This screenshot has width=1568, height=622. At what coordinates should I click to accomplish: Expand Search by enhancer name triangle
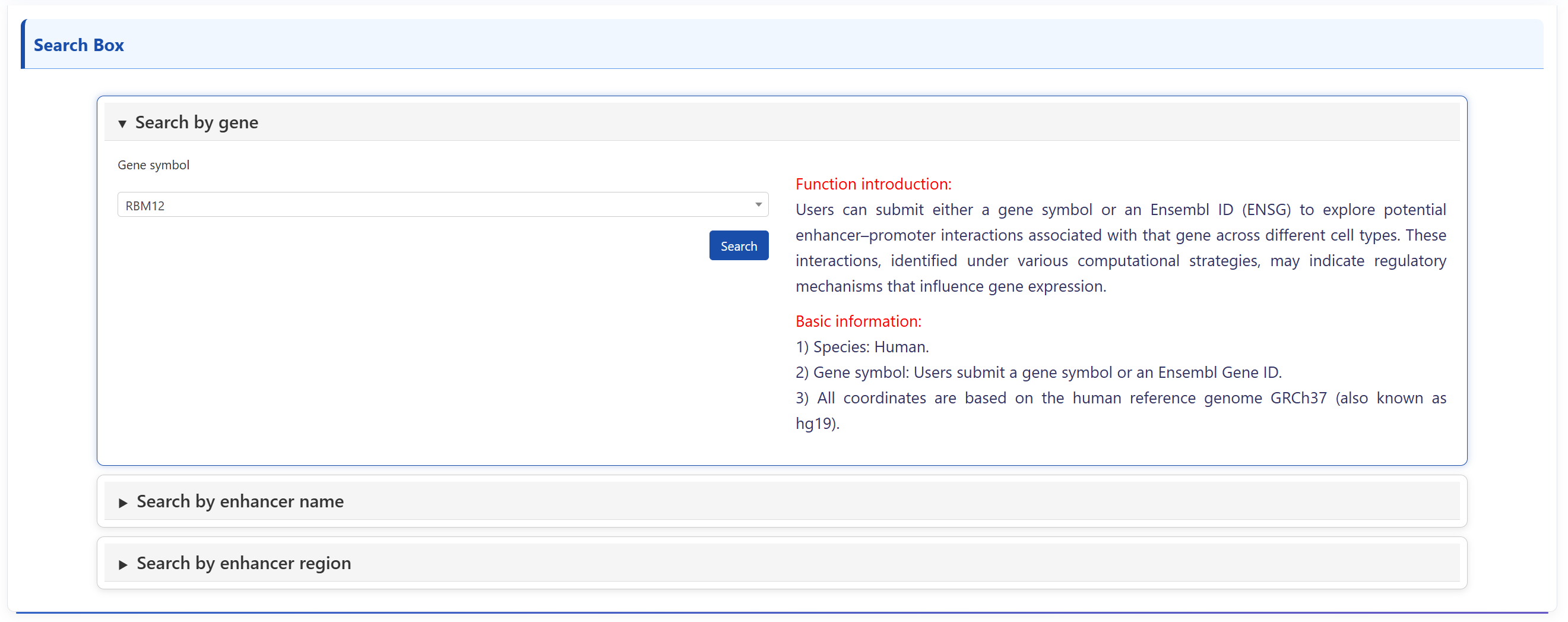point(123,503)
